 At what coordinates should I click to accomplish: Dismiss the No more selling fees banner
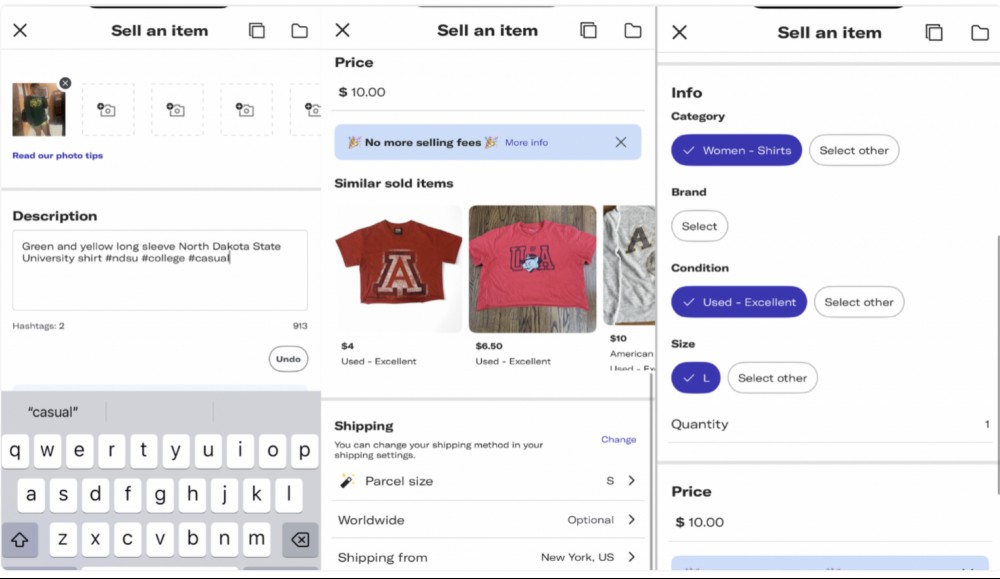621,142
